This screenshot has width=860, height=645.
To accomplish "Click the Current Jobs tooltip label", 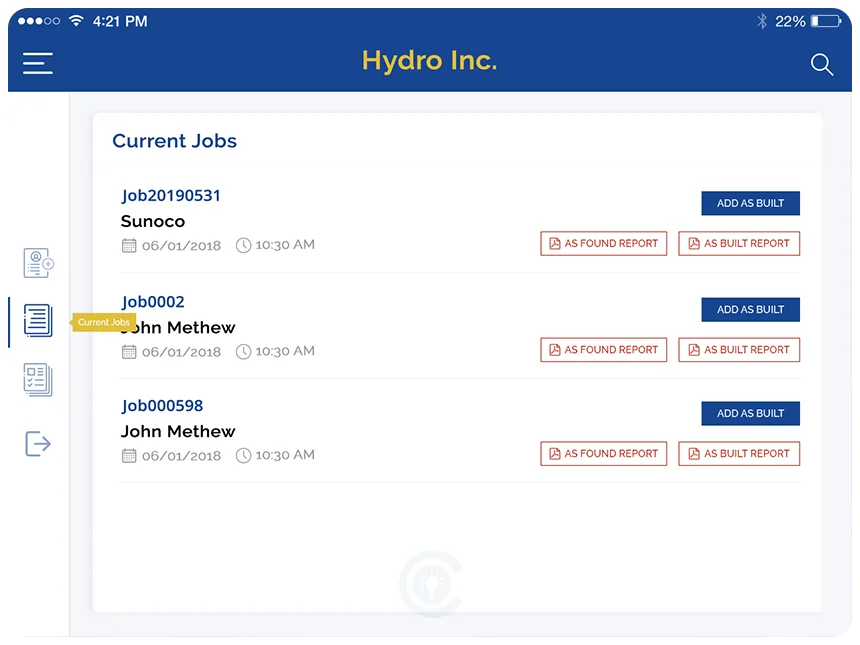I will click(103, 322).
